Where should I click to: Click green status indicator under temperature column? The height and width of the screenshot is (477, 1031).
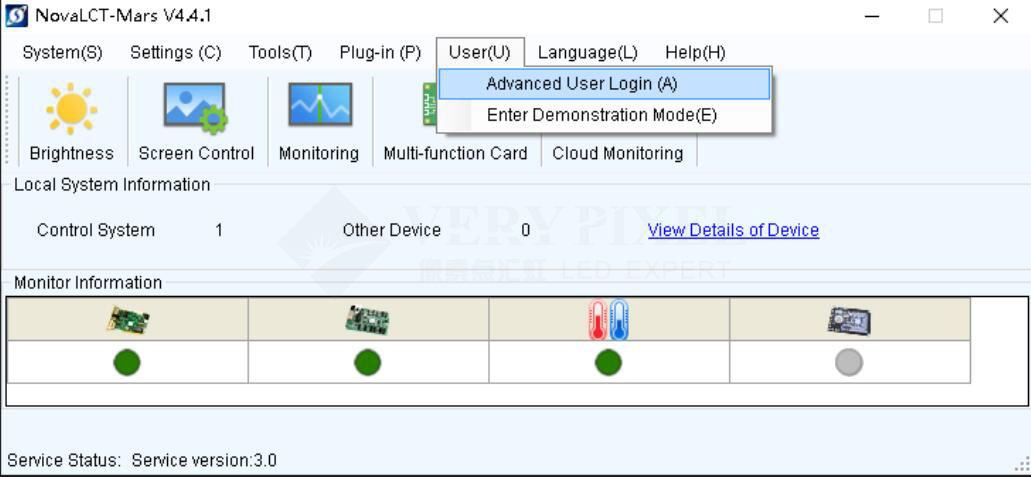[608, 363]
